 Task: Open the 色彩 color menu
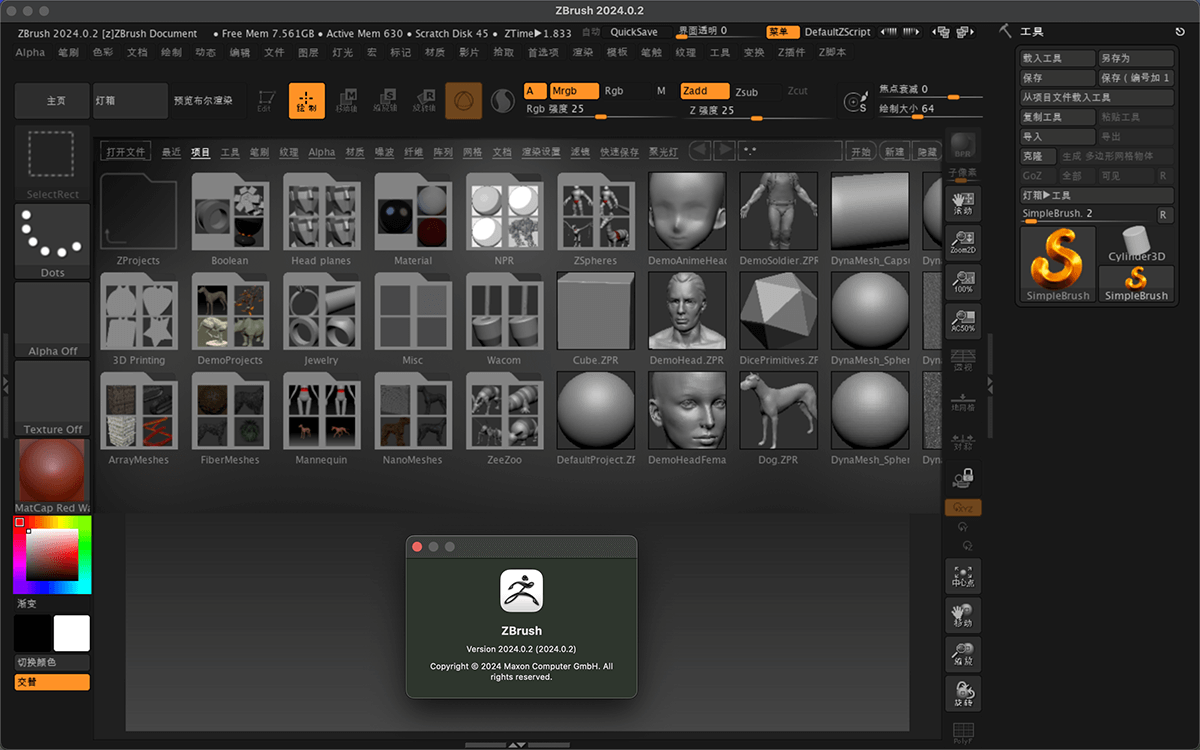tap(103, 52)
